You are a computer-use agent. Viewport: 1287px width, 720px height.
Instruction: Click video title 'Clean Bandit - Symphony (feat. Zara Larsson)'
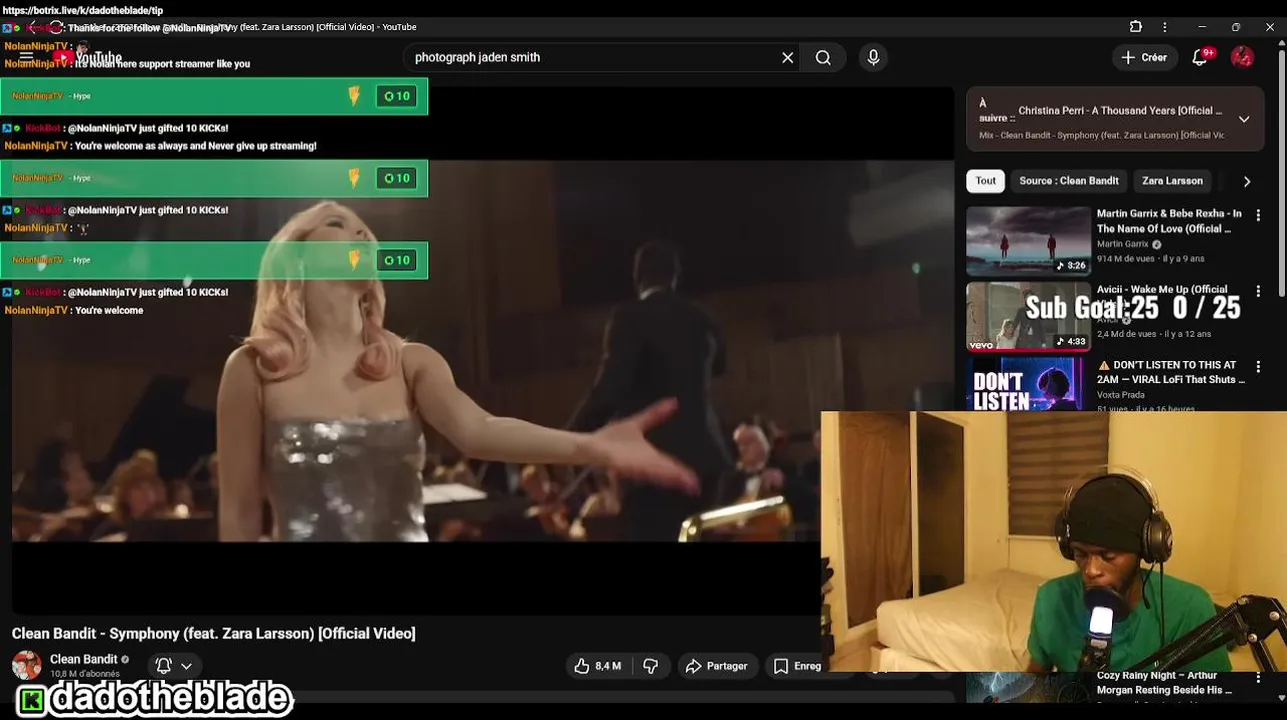click(213, 633)
